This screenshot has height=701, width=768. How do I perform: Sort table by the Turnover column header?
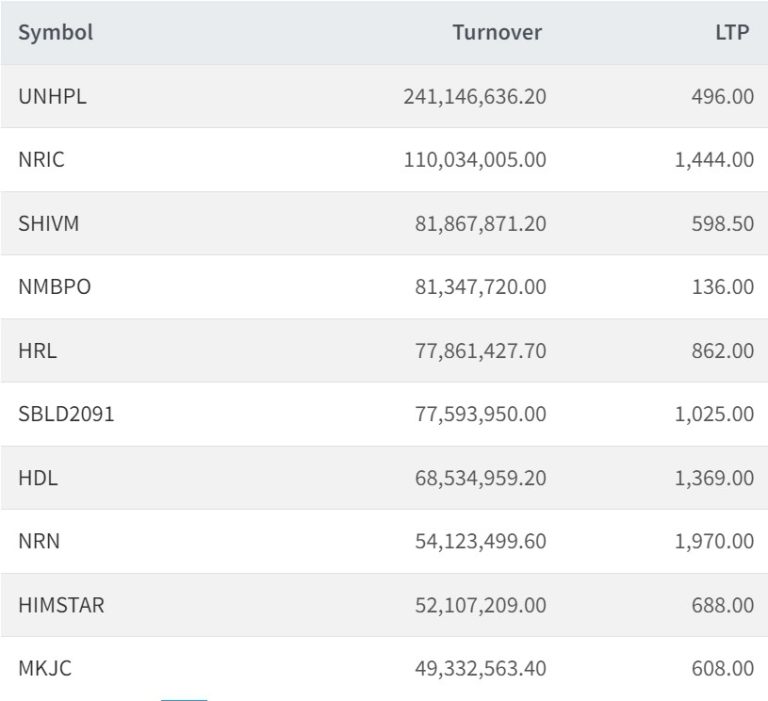497,32
